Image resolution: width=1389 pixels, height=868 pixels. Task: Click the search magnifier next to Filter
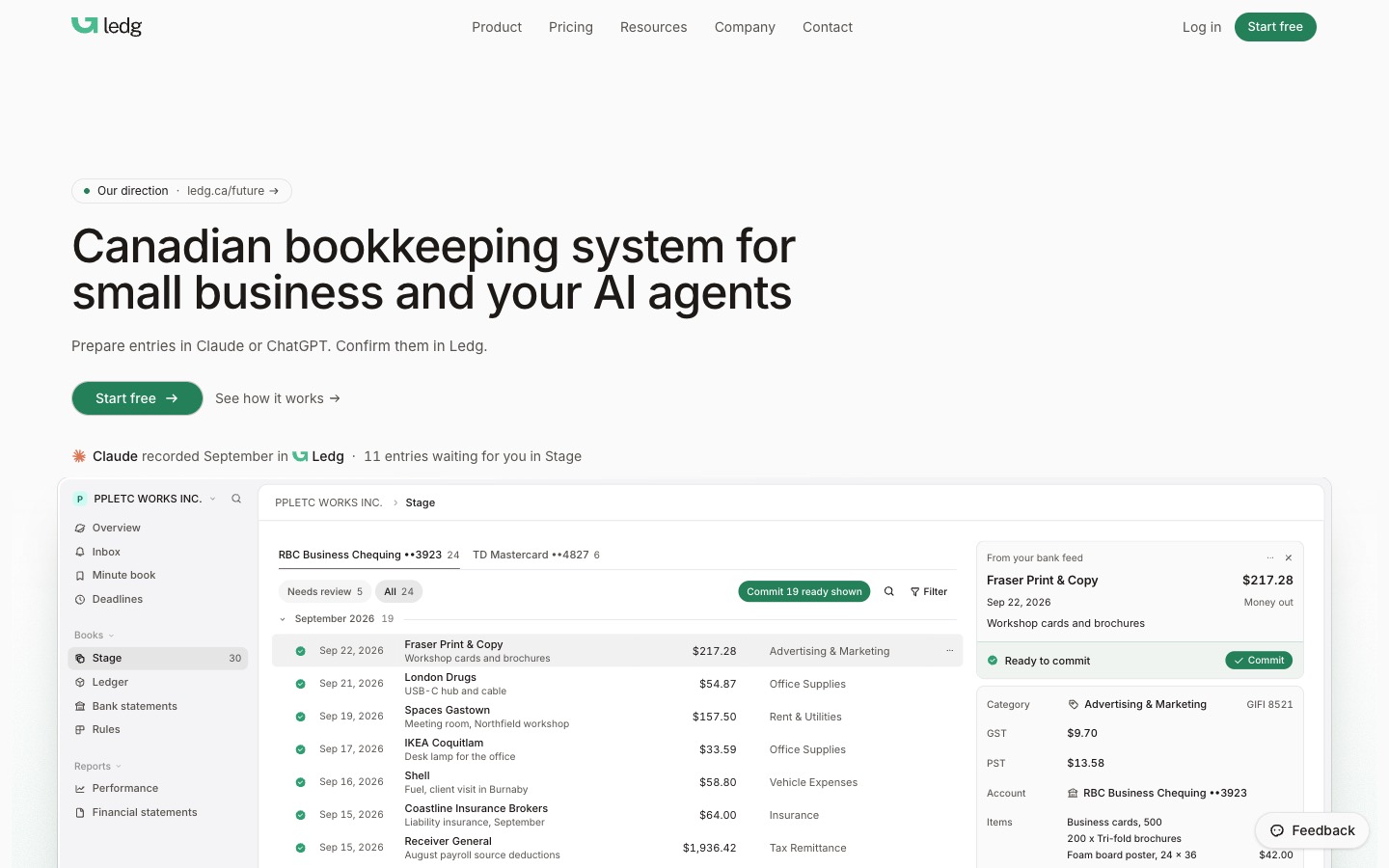pos(889,591)
